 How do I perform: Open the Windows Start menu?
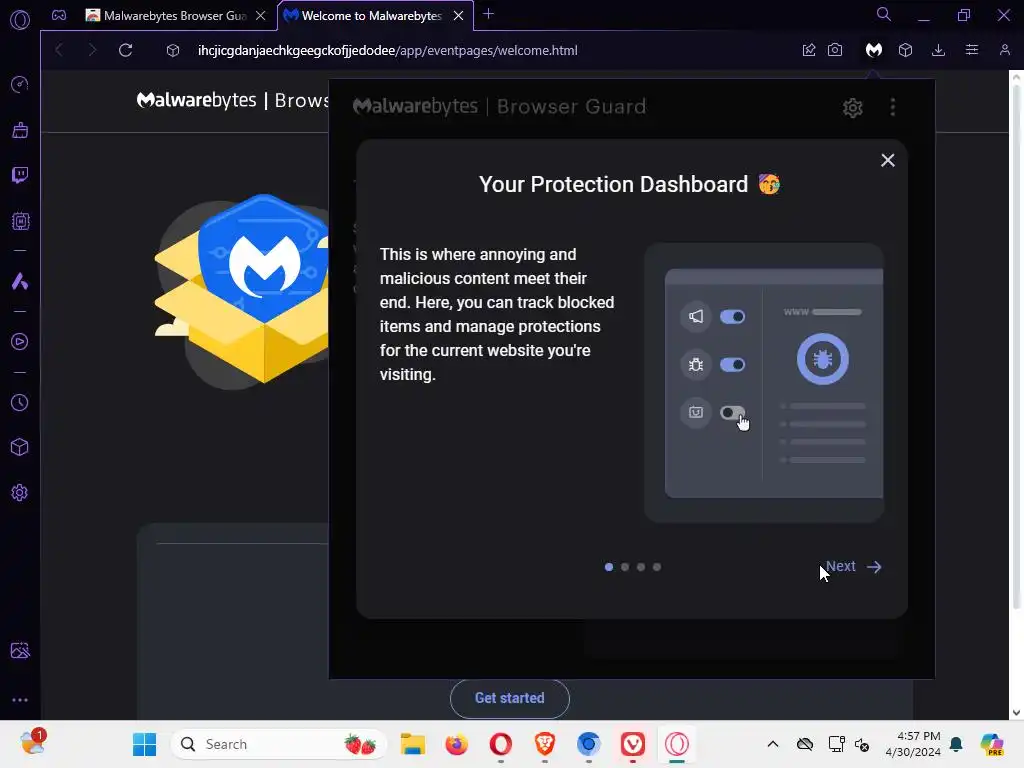[x=144, y=744]
